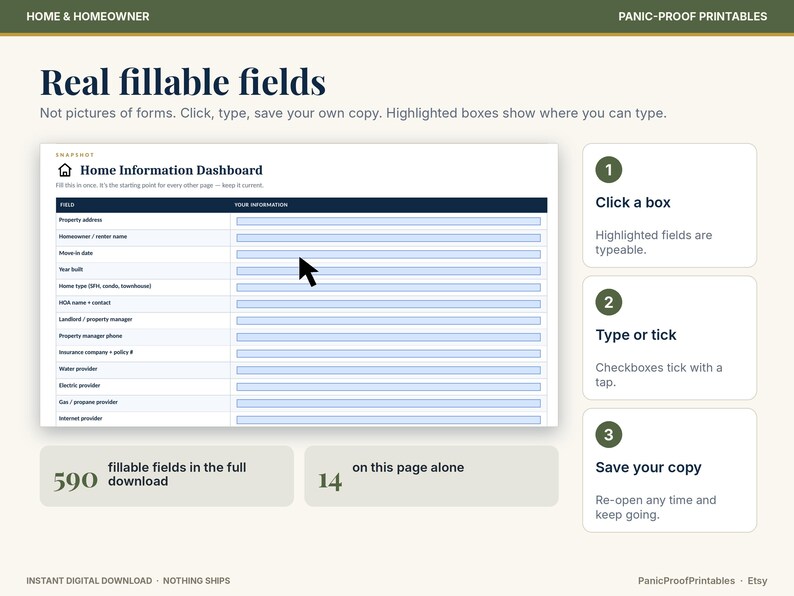Click the 'Year built' row label
Viewport: 794px width, 596px height.
click(70, 269)
